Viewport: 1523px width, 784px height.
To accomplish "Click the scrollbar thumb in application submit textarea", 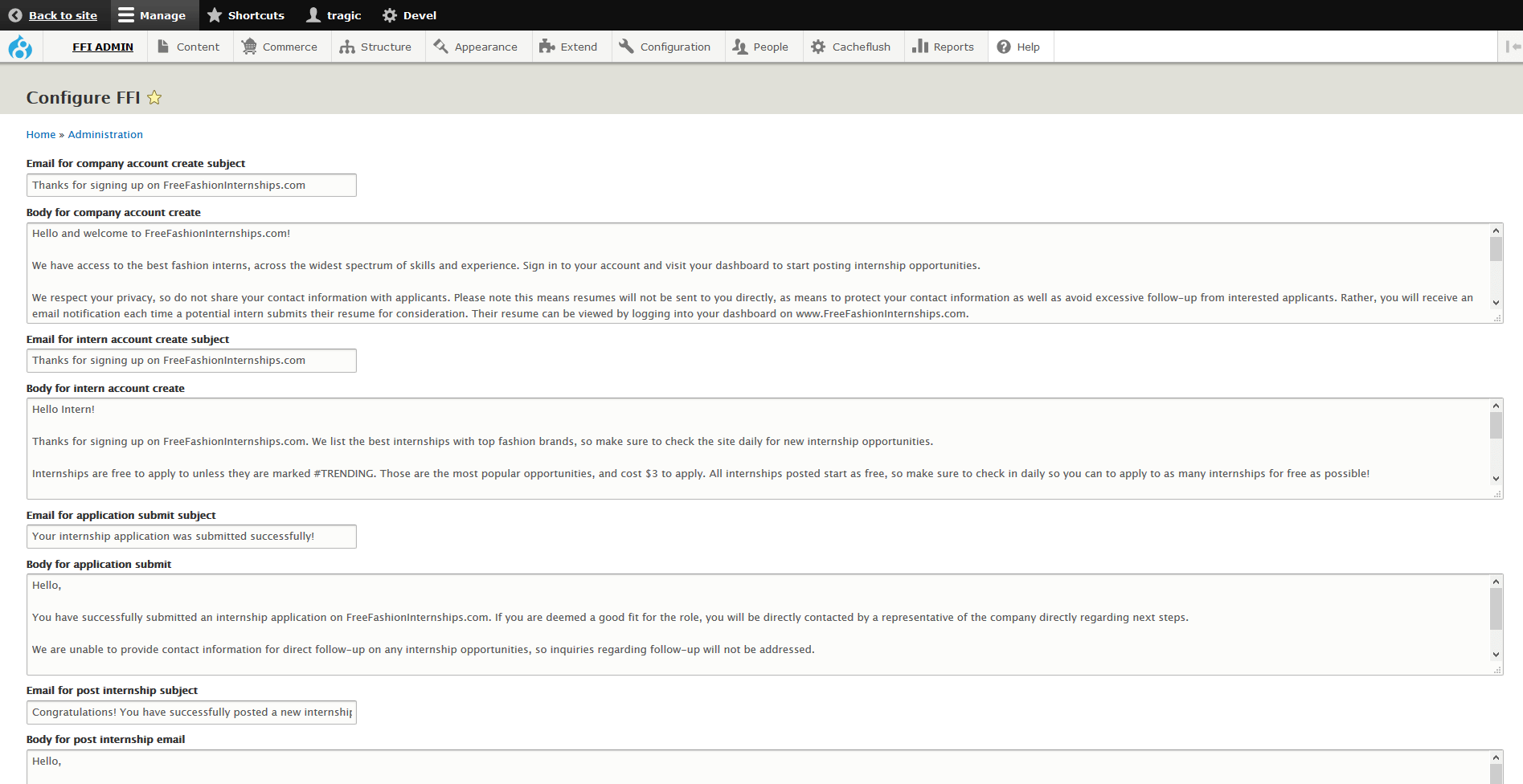I will (x=1496, y=609).
